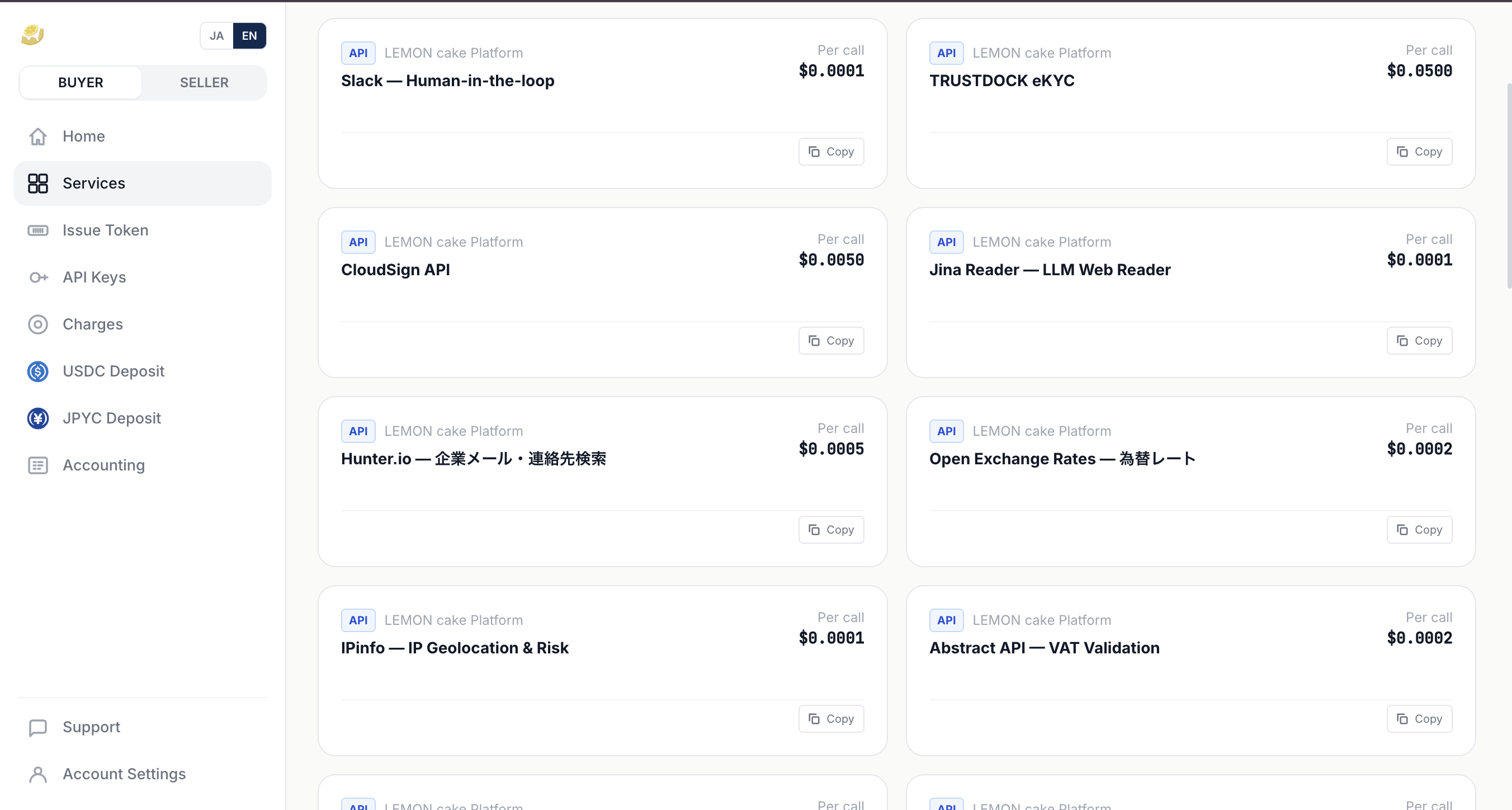Click the API badge on CloudSign card
This screenshot has width=1512, height=810.
(x=358, y=242)
